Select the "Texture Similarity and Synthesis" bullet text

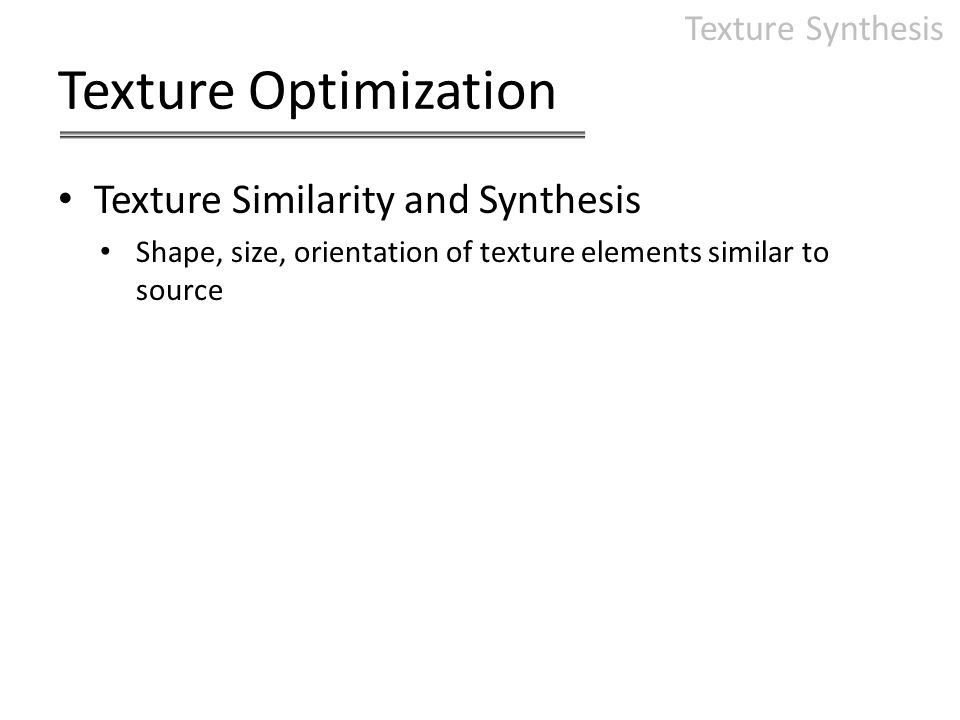coord(367,201)
